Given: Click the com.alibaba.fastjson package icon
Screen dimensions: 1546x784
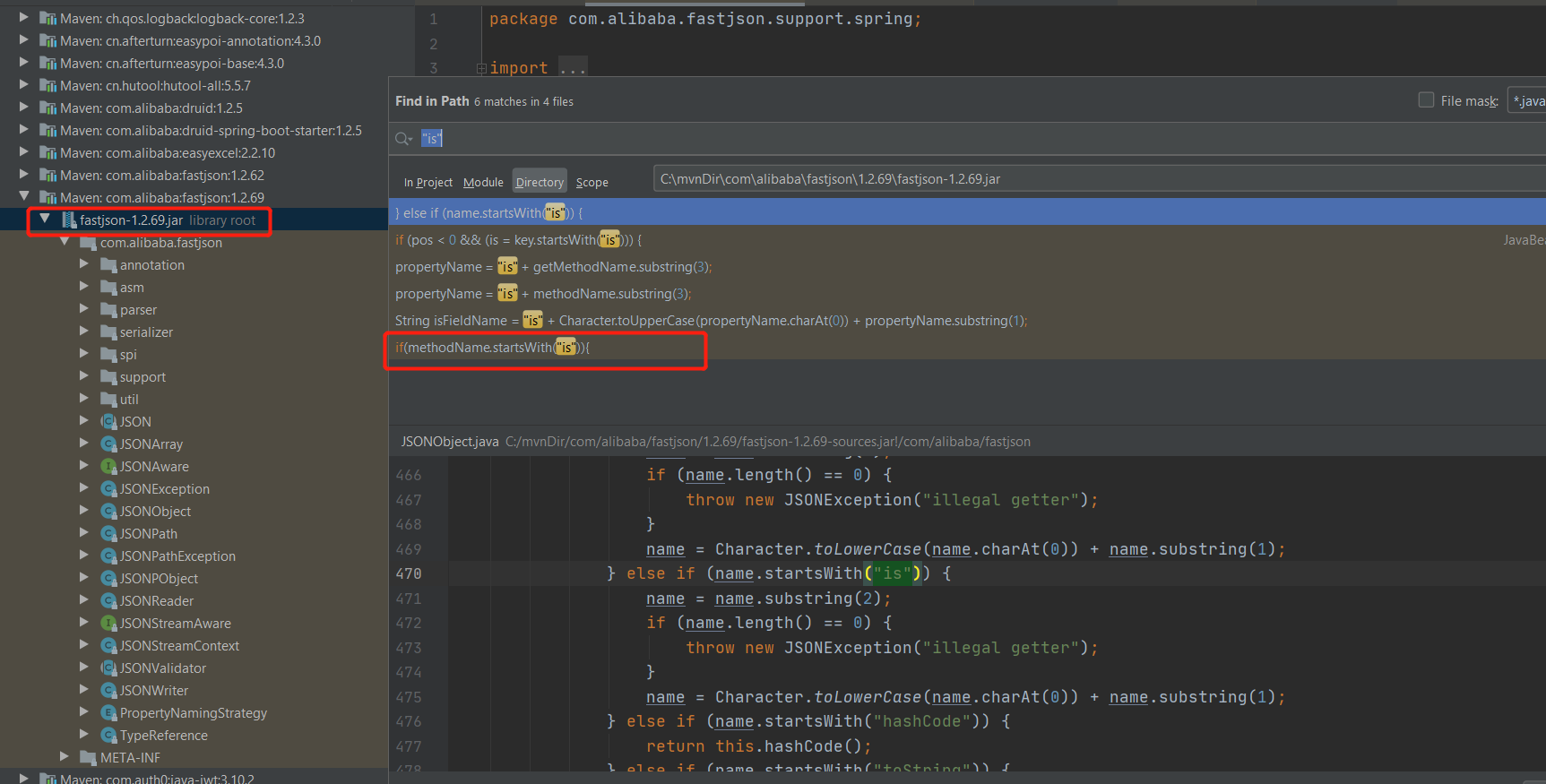Looking at the screenshot, I should (88, 243).
